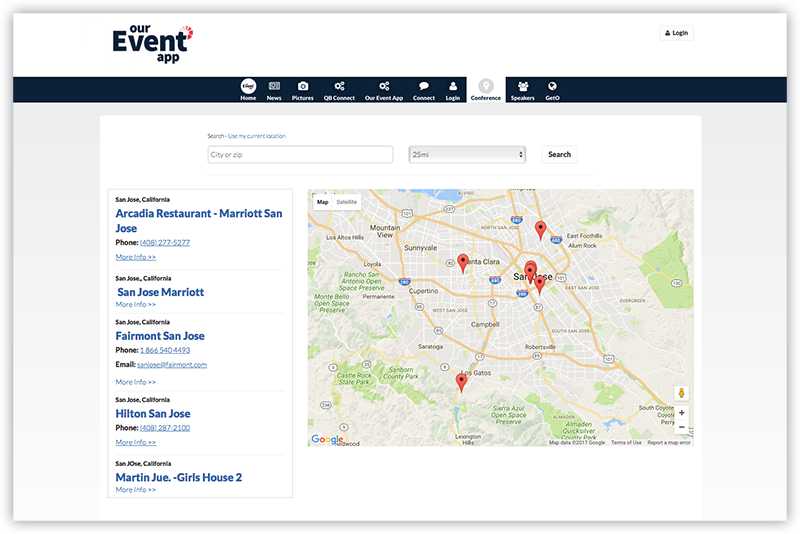Click the Search button
Image resolution: width=800 pixels, height=534 pixels.
[x=559, y=155]
